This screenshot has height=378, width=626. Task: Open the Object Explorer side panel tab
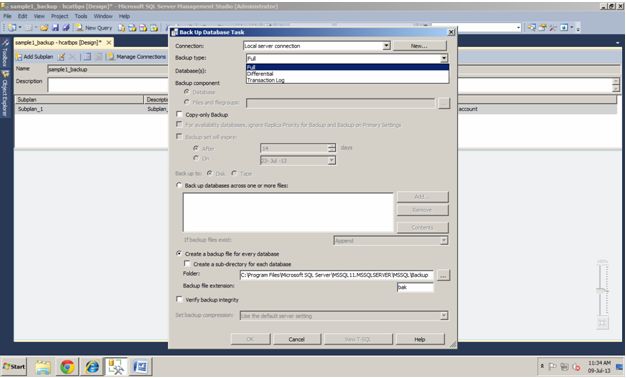5,94
